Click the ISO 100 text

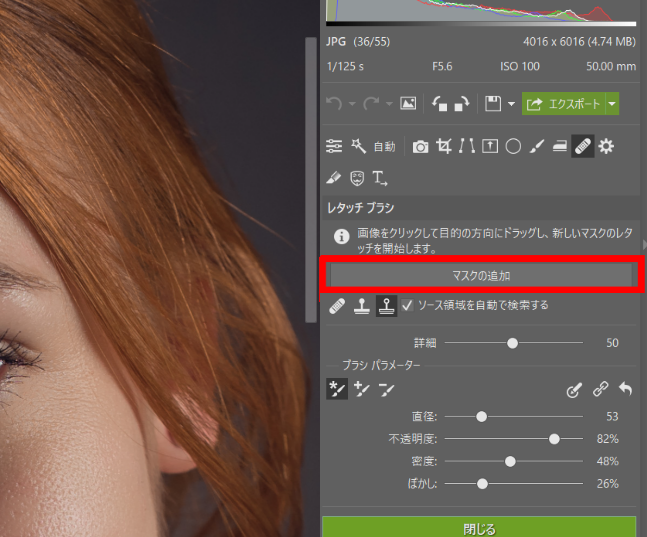pos(520,66)
